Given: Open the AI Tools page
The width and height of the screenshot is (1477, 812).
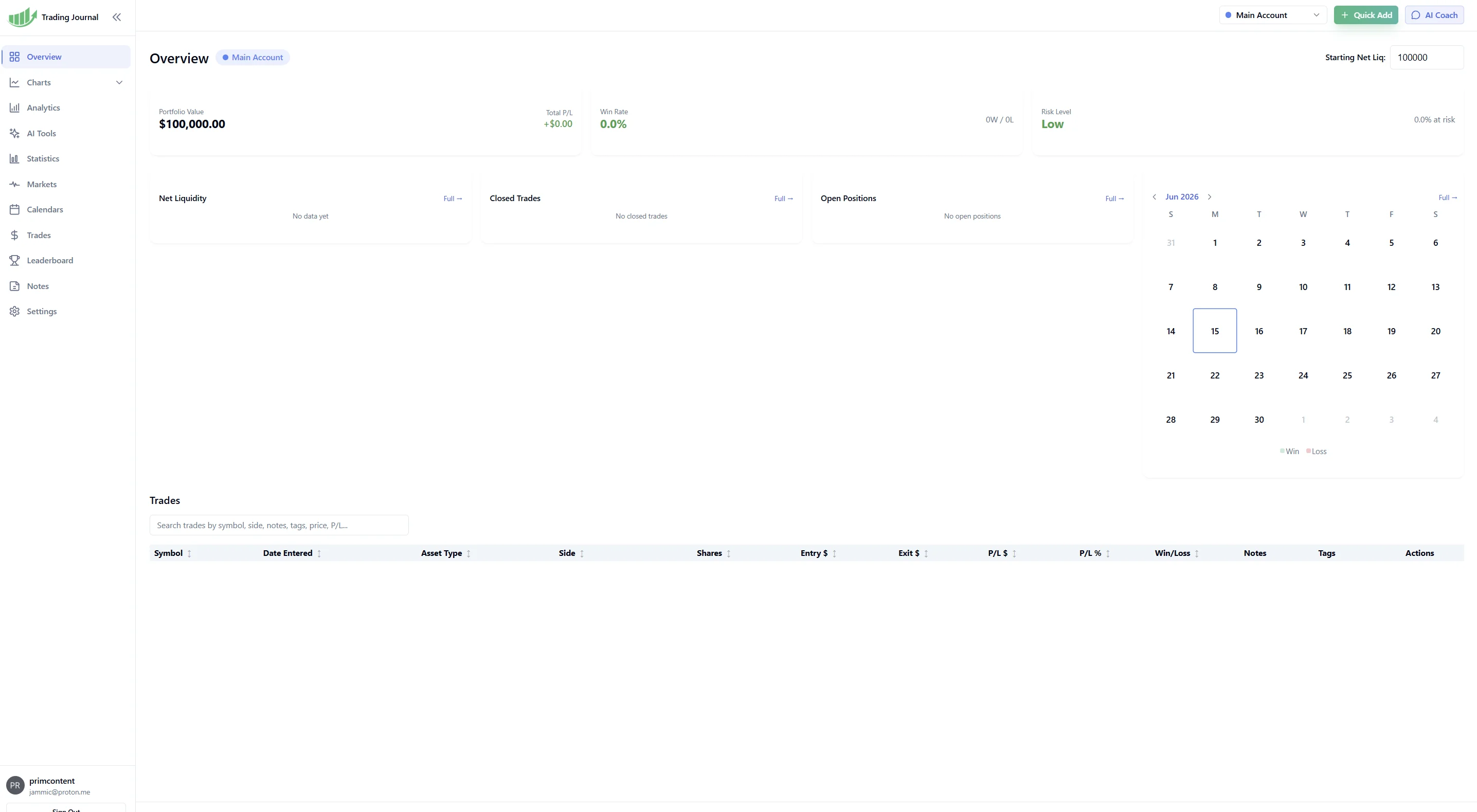Looking at the screenshot, I should pyautogui.click(x=66, y=134).
